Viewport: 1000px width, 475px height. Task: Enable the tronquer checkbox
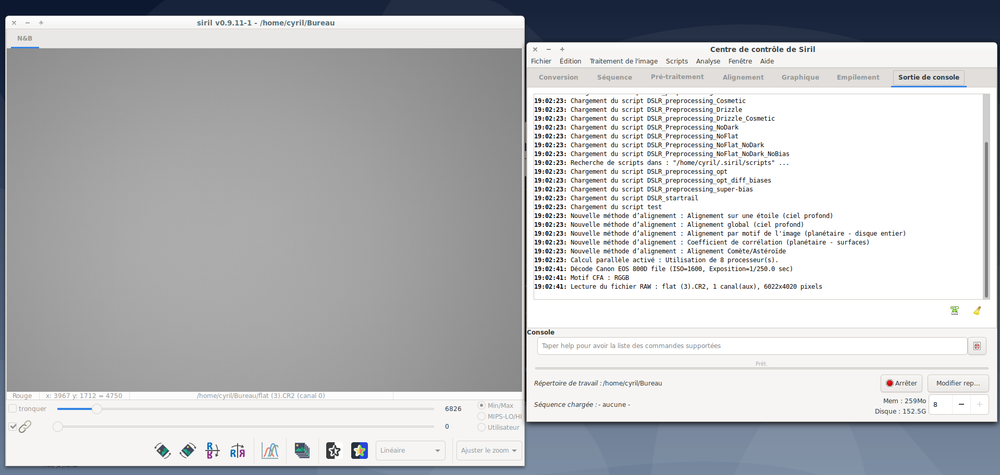[x=13, y=408]
